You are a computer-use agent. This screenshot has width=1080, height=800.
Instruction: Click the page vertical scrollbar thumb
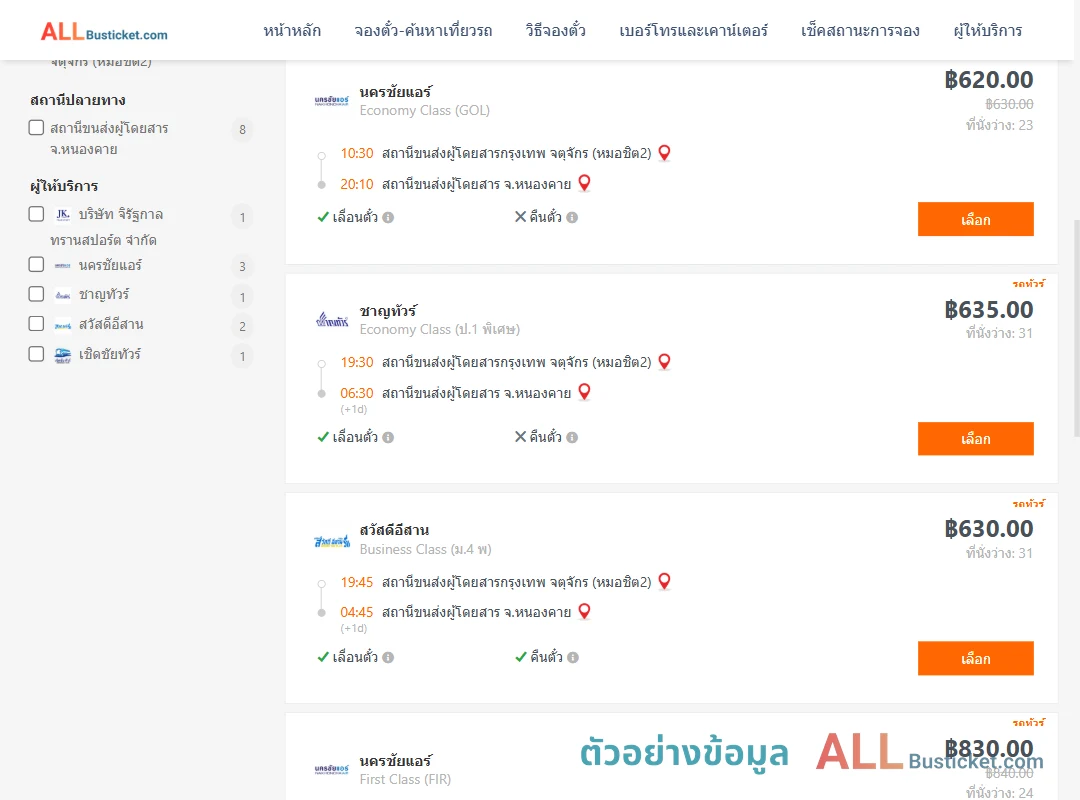(x=1077, y=328)
